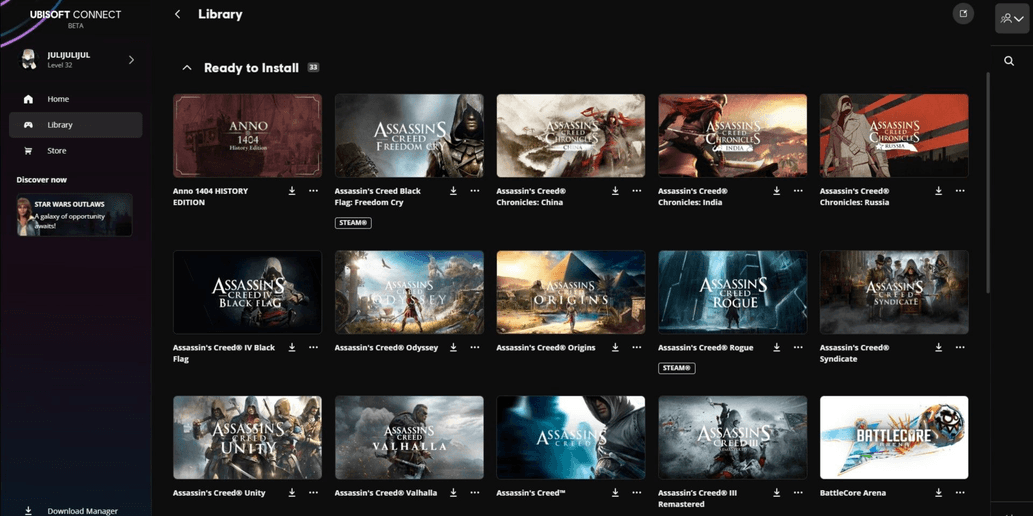Image resolution: width=1033 pixels, height=516 pixels.
Task: Download Assassin's Creed III Remastered
Action: tap(777, 492)
